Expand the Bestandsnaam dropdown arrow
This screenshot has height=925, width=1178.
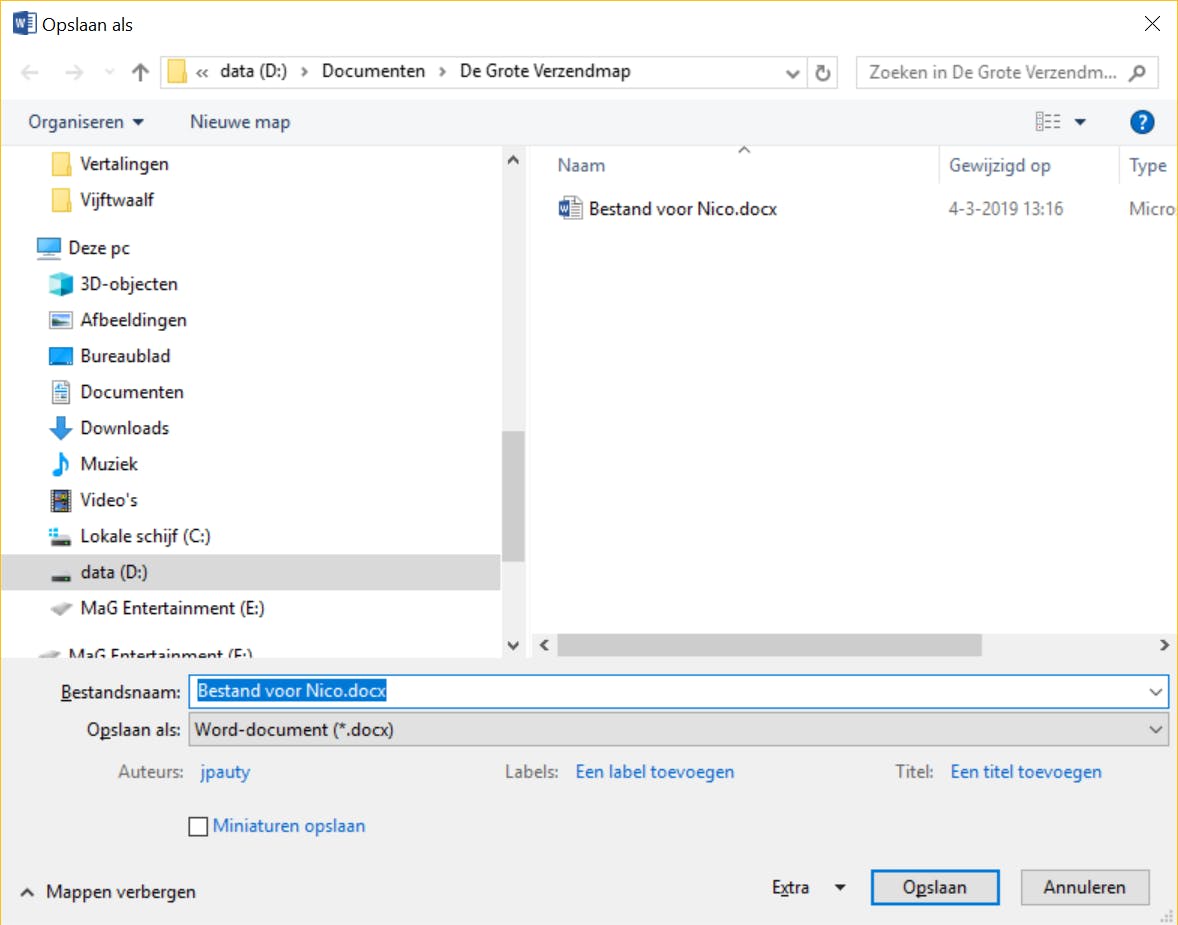tap(1155, 691)
